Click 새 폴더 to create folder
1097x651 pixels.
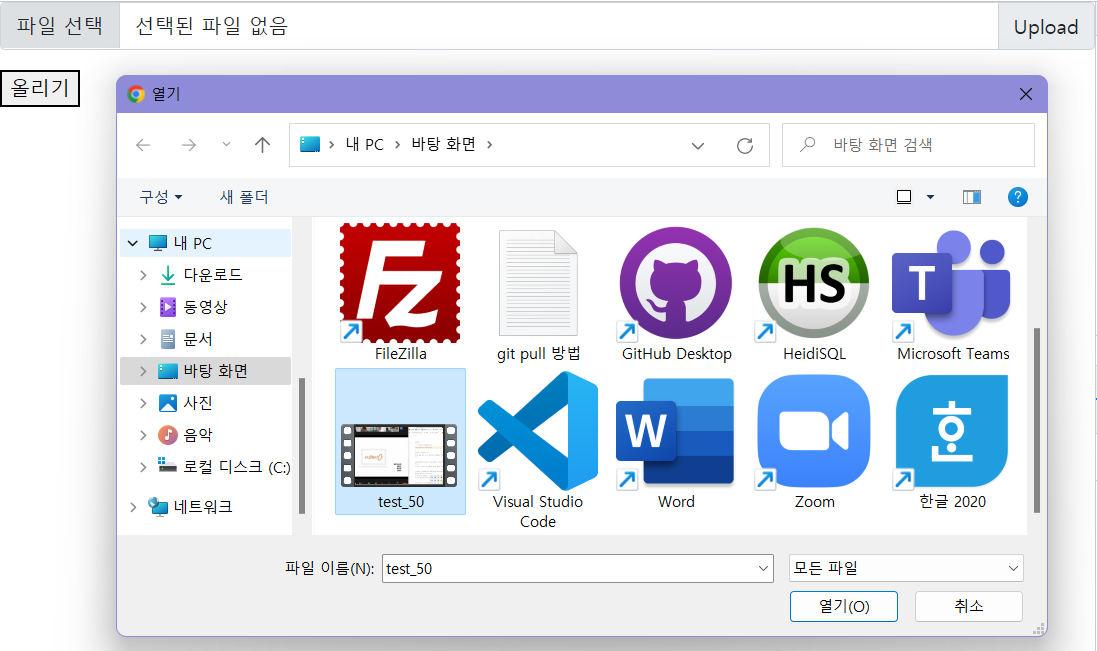click(x=244, y=197)
